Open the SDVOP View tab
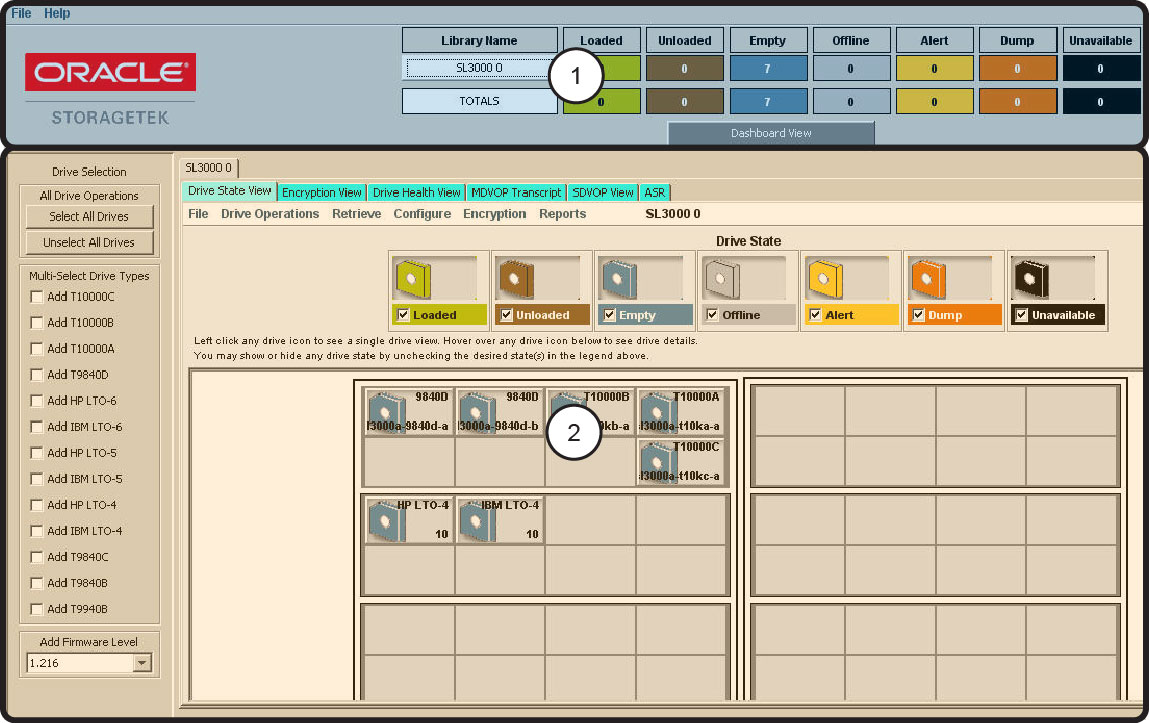This screenshot has height=723, width=1149. 602,193
